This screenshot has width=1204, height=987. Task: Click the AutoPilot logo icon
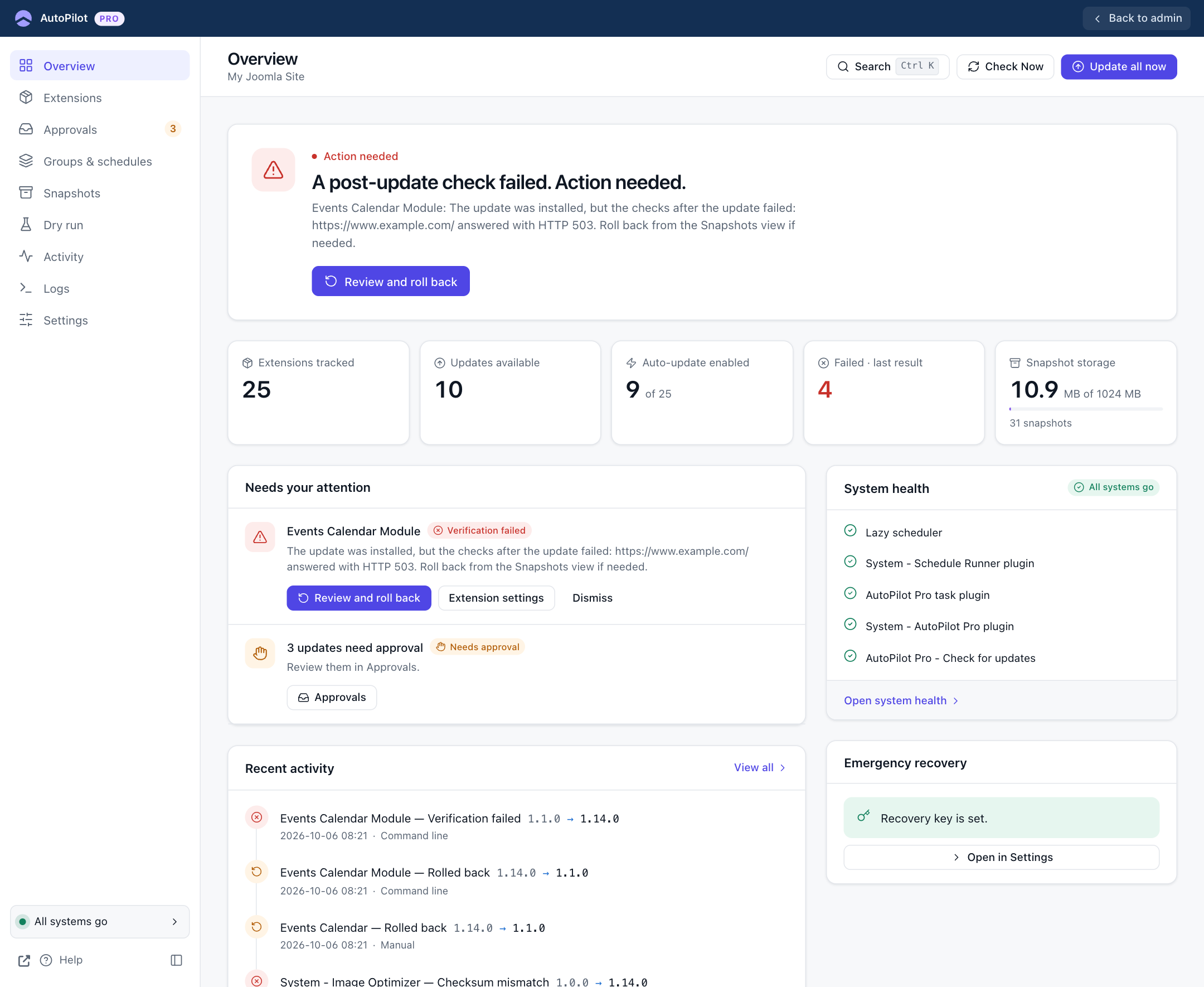pos(23,18)
